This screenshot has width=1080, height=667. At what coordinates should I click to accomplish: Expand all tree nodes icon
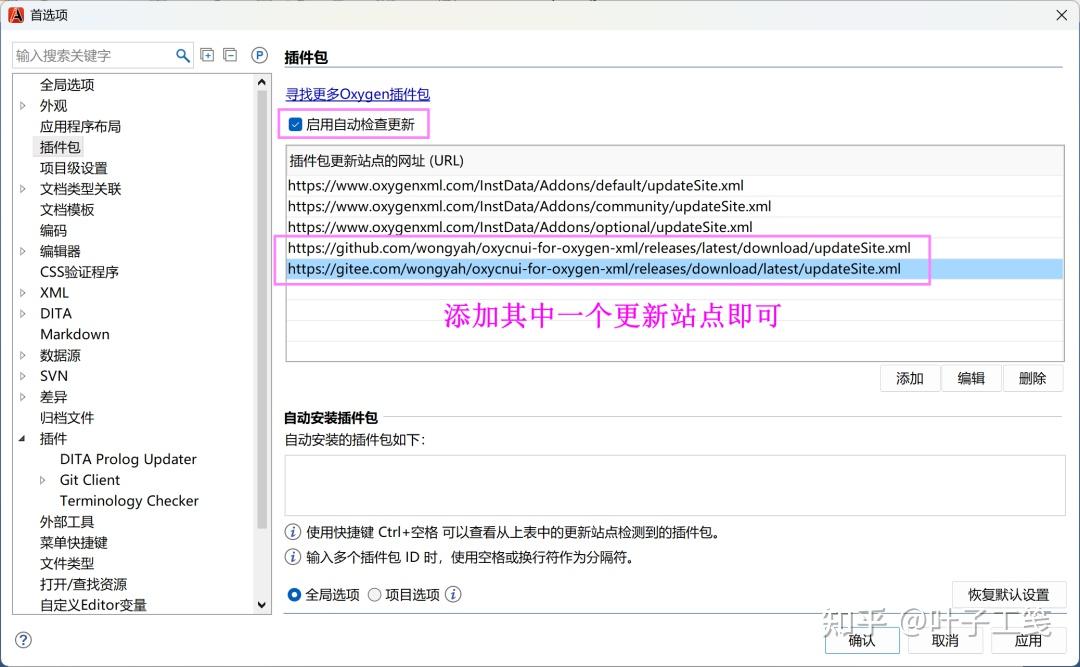(x=207, y=55)
